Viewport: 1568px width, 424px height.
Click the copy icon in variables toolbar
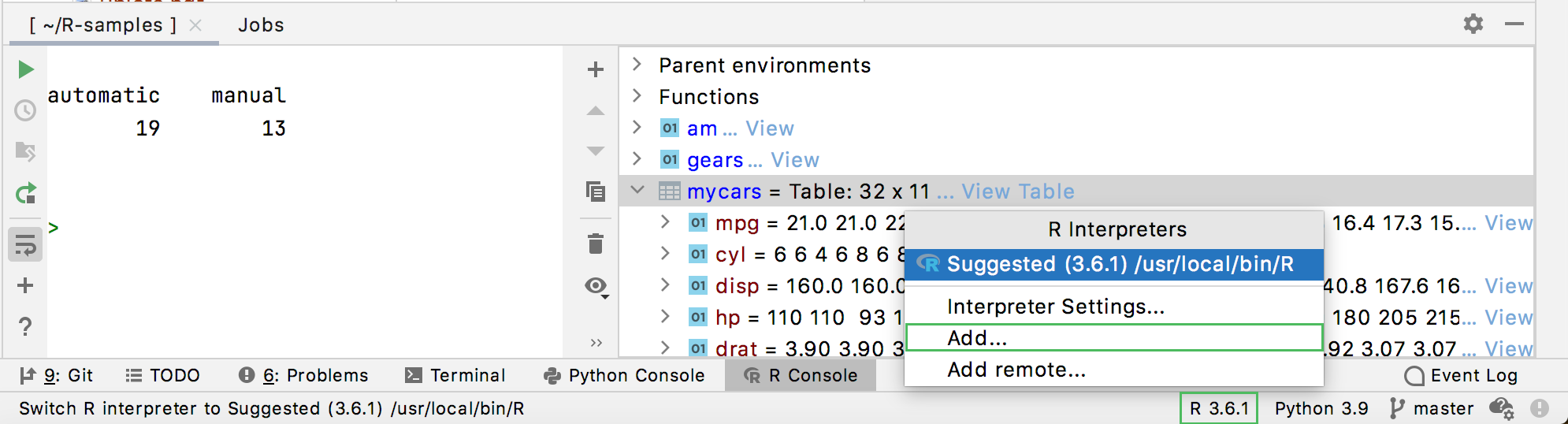(x=596, y=192)
